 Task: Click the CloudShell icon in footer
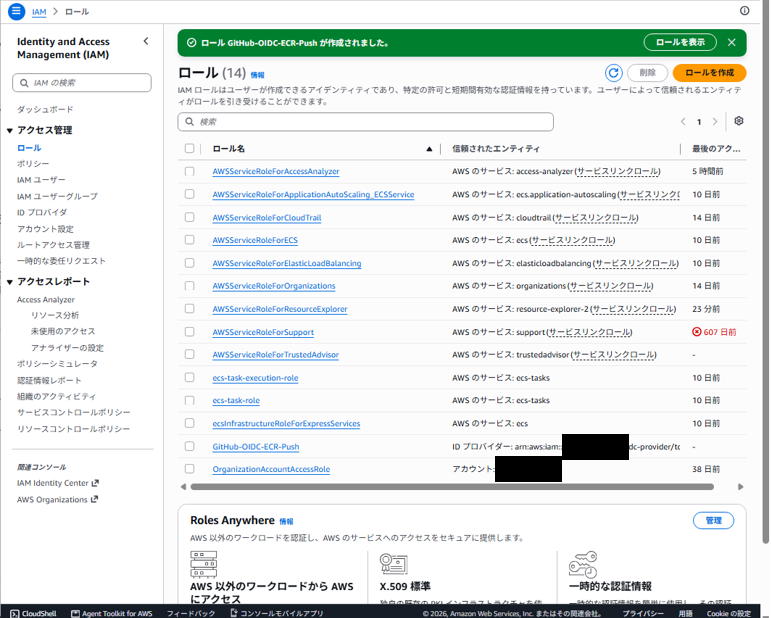[x=15, y=613]
